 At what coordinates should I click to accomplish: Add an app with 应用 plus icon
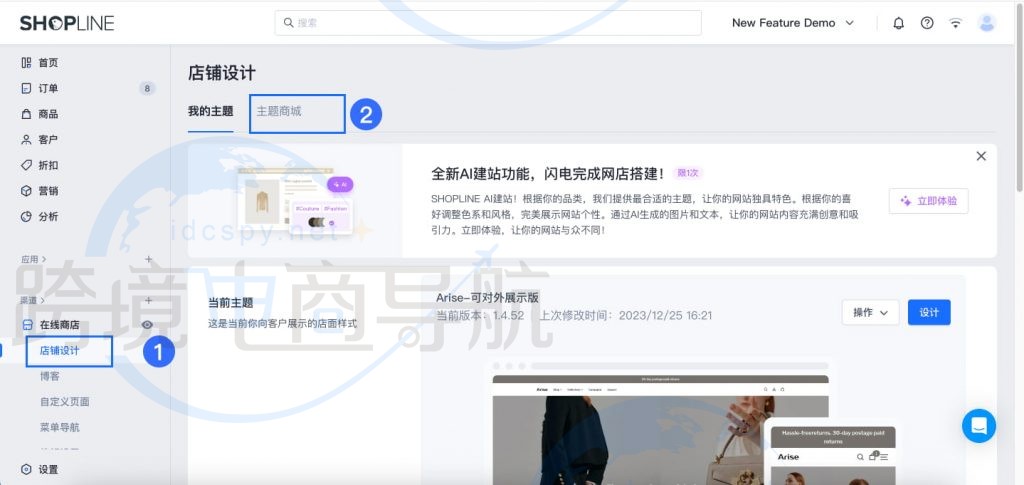coord(148,259)
